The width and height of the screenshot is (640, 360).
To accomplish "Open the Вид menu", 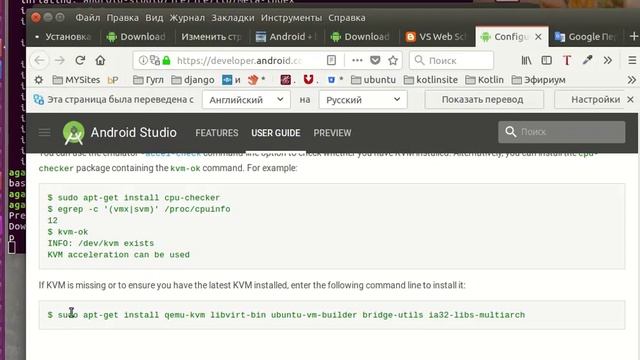I will pos(154,18).
